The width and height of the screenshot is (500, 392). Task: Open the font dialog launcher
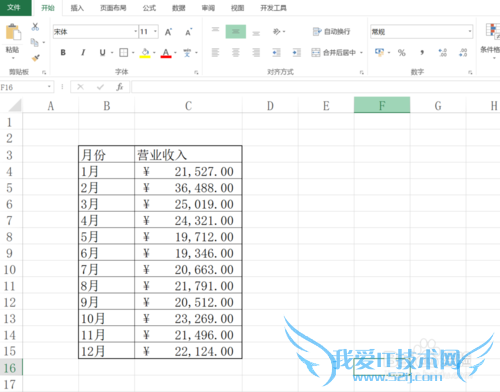point(196,72)
